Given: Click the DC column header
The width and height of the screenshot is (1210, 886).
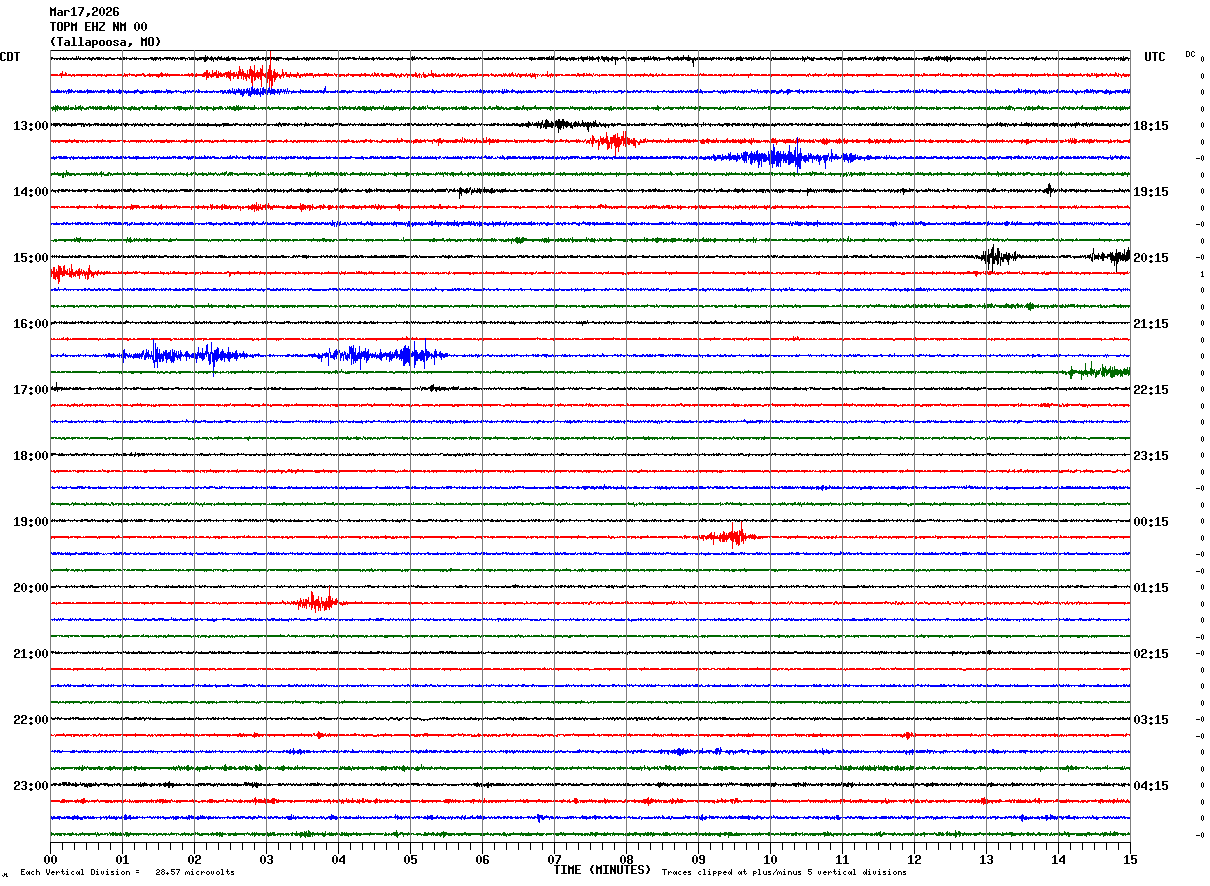Looking at the screenshot, I should click(1190, 54).
